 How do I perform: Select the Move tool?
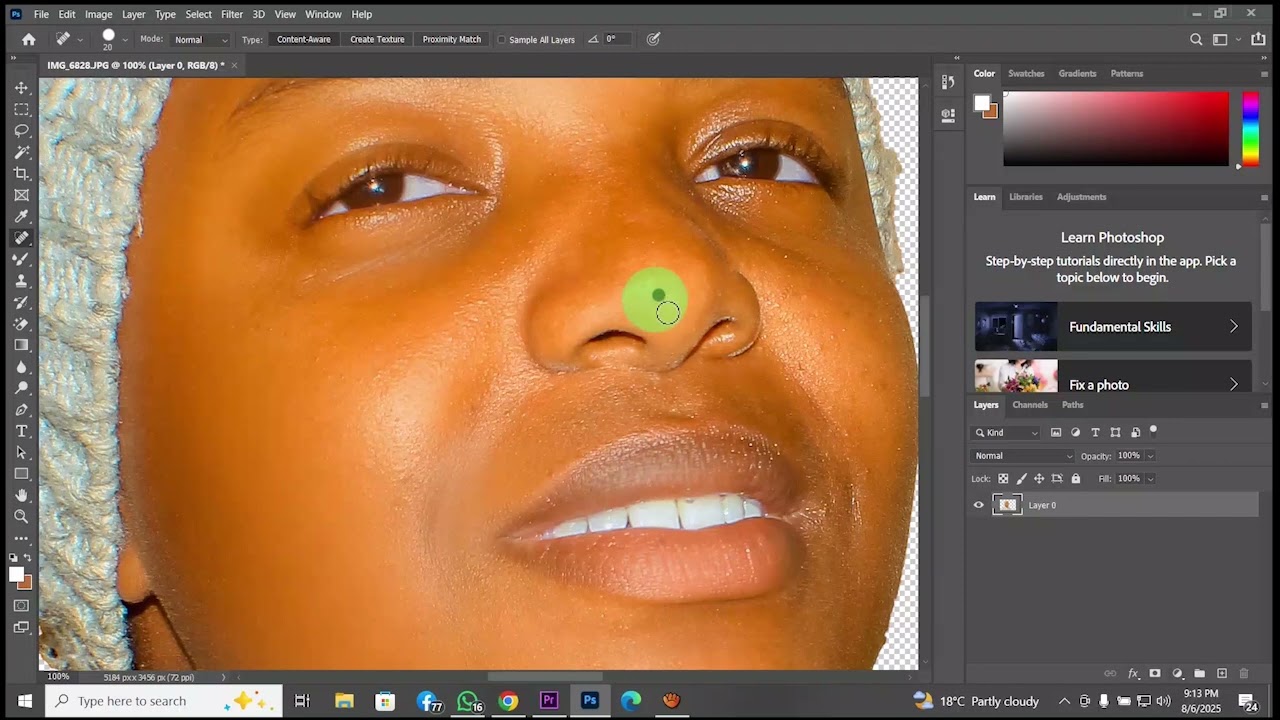(x=21, y=88)
